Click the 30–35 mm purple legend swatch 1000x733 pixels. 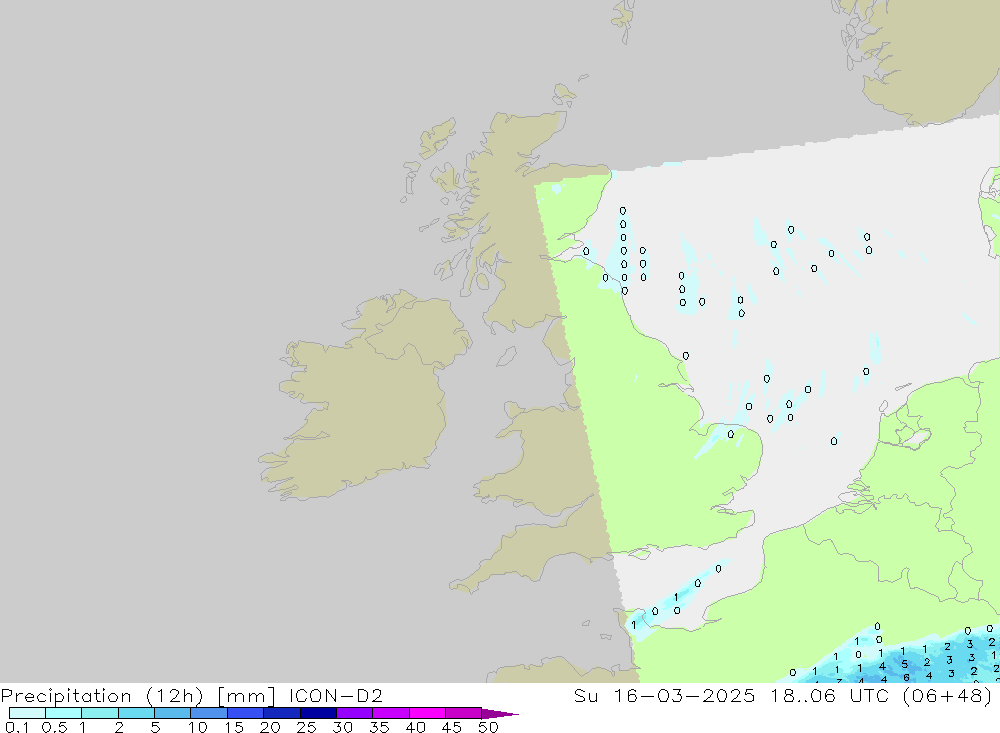354,713
